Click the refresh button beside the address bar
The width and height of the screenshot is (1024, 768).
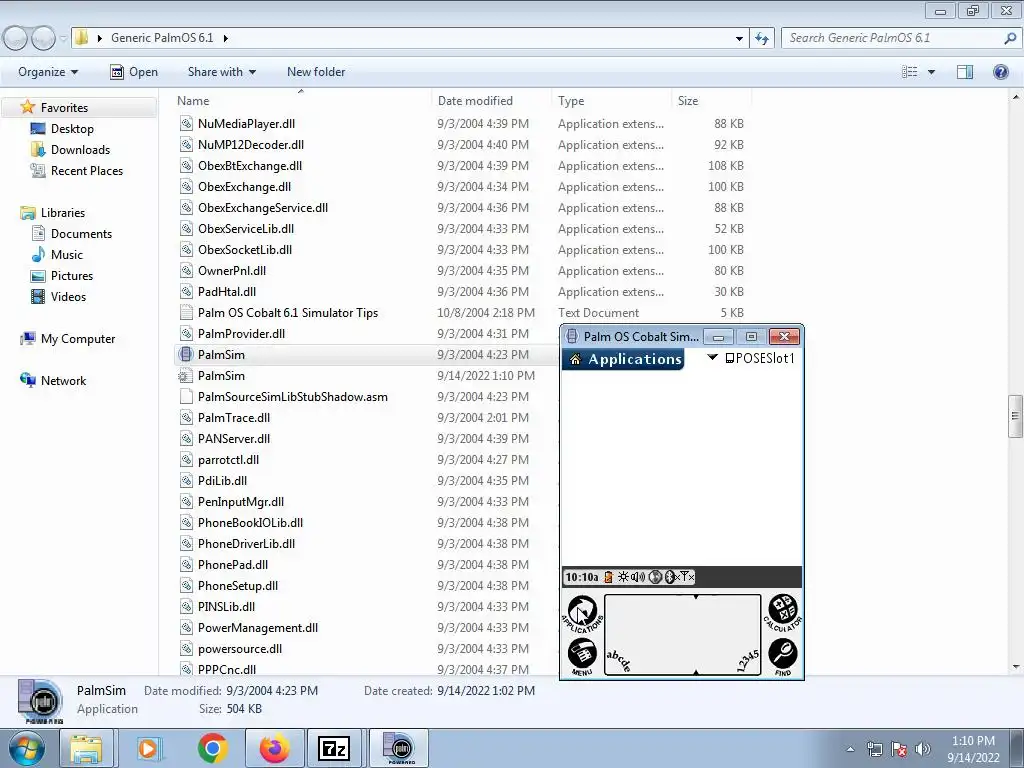pyautogui.click(x=761, y=38)
